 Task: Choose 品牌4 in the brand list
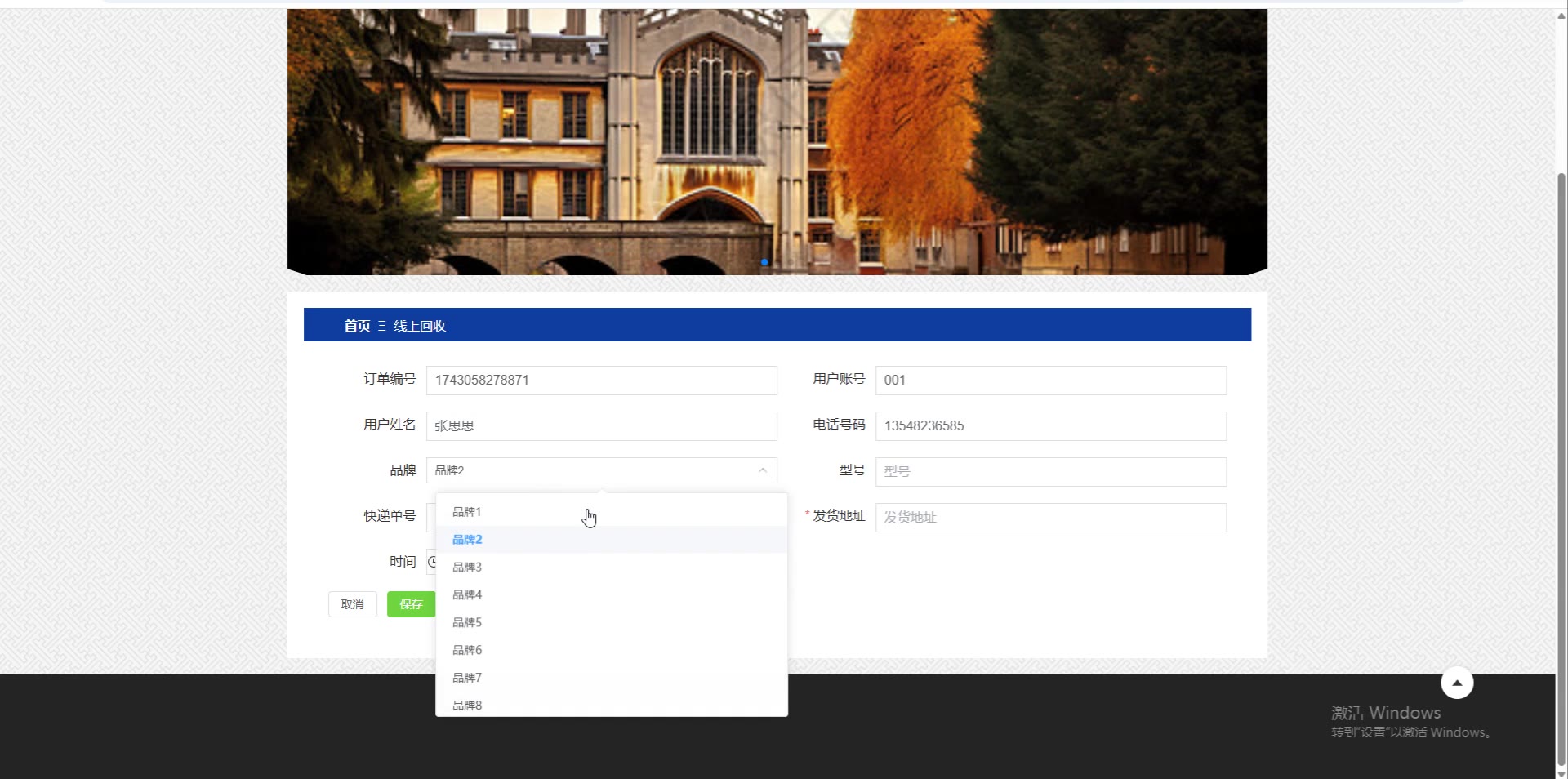(x=612, y=595)
